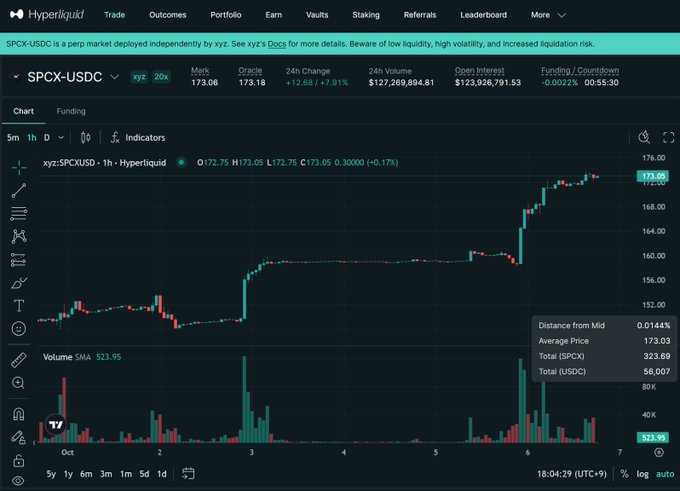The image size is (680, 491).
Task: Open chart scale settings gear
Action: pos(659,452)
